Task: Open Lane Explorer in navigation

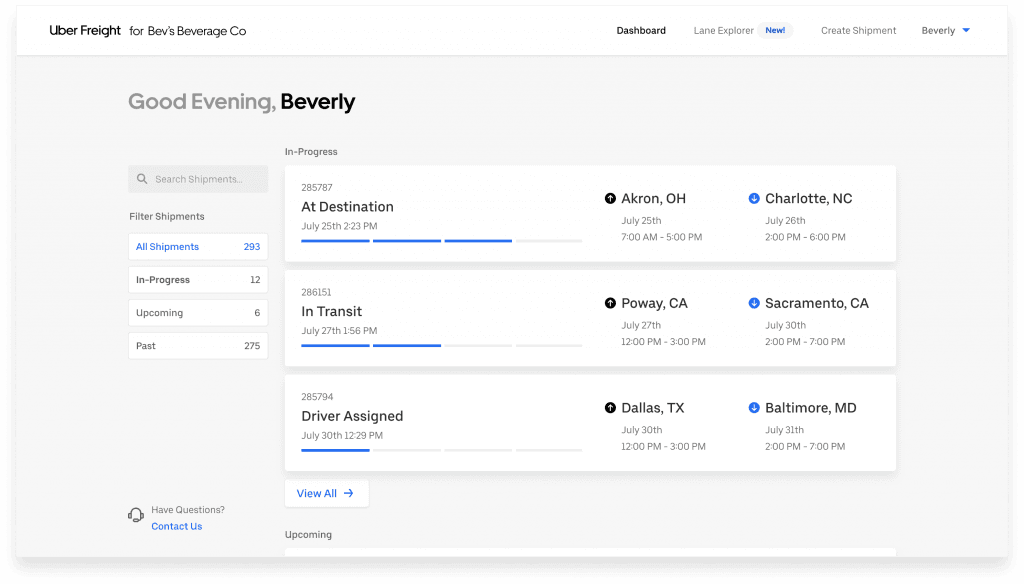Action: pyautogui.click(x=724, y=31)
